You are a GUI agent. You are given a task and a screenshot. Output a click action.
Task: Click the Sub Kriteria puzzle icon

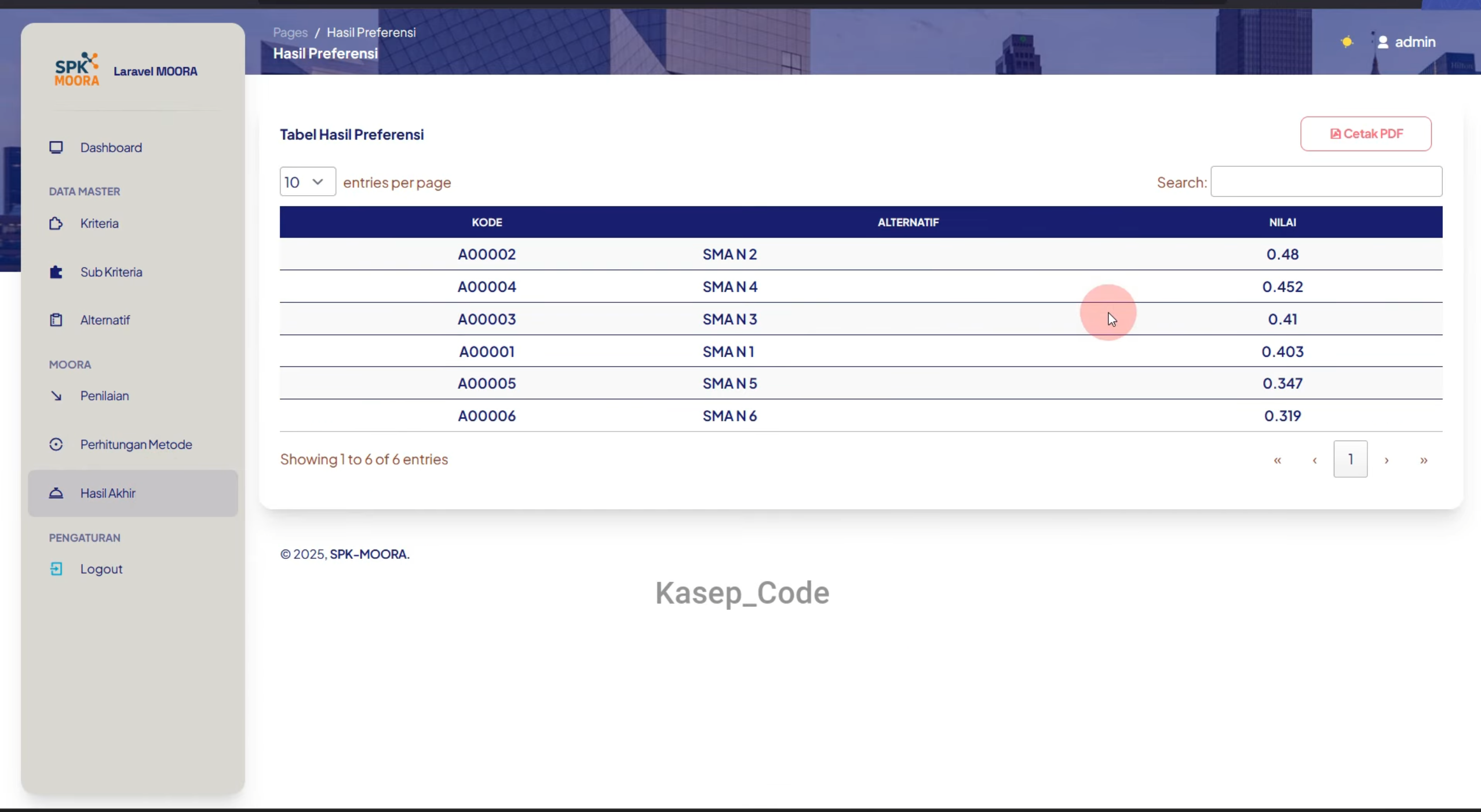click(56, 272)
